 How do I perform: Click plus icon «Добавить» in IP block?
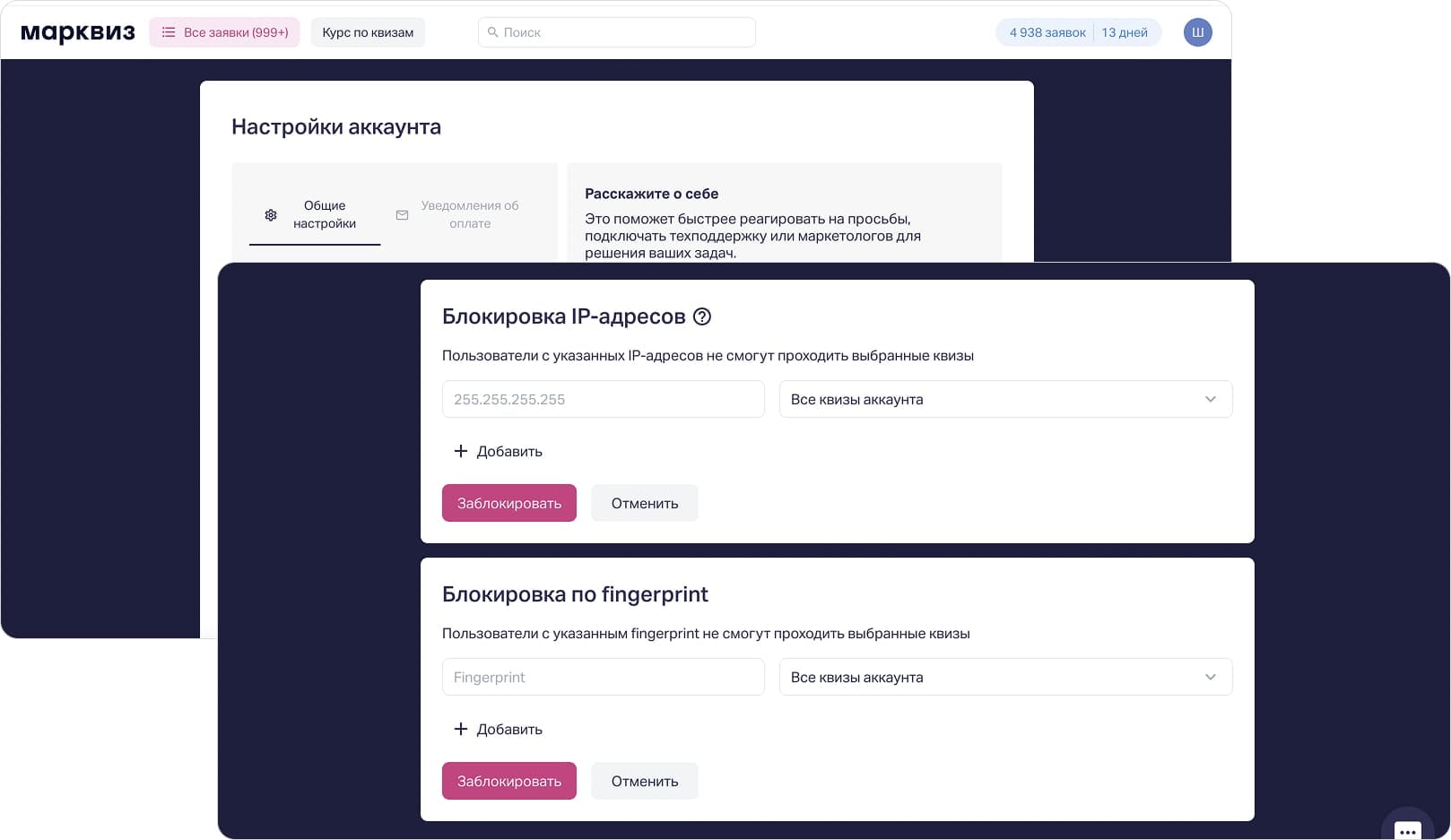(x=461, y=451)
